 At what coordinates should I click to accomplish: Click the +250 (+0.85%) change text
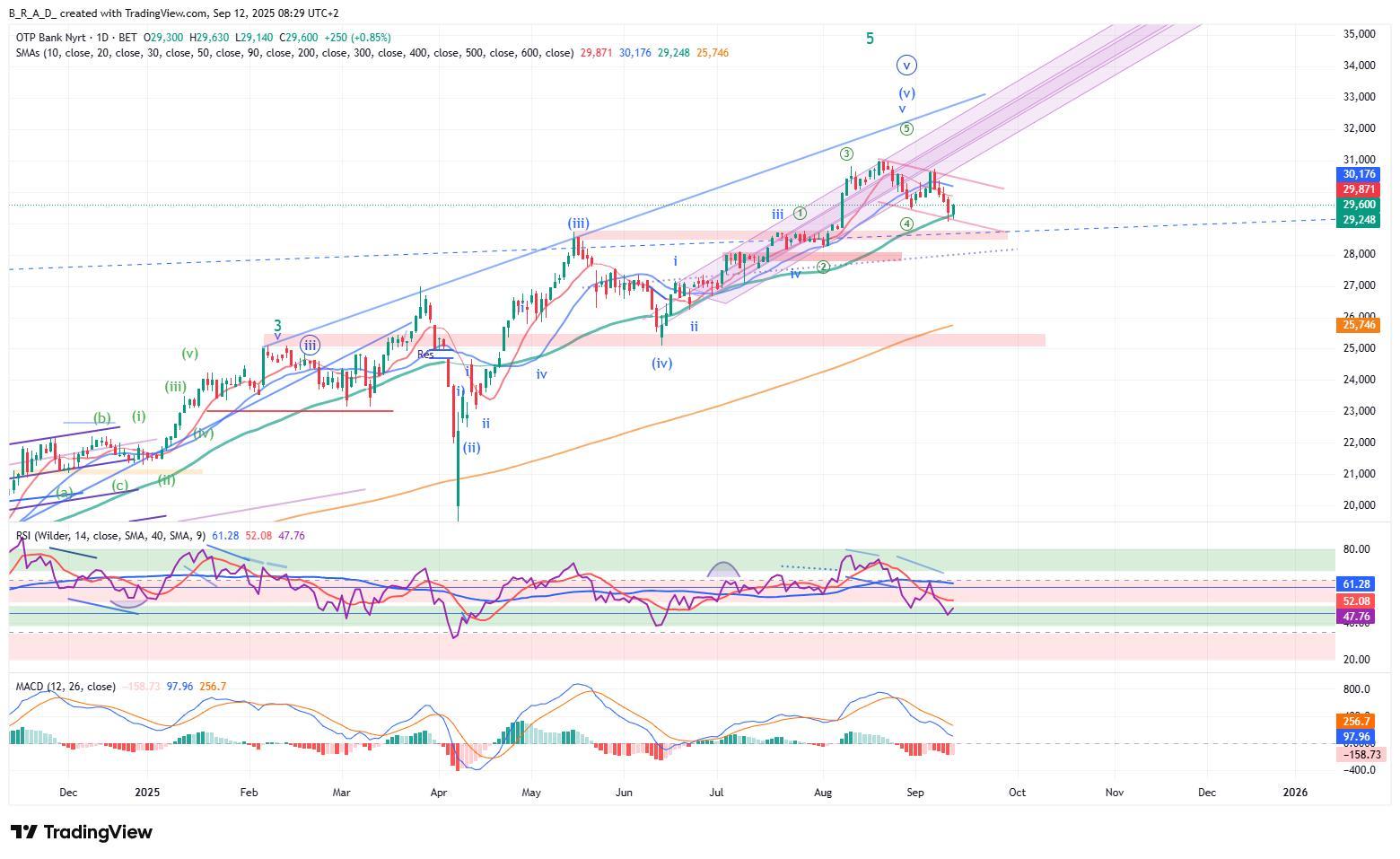(x=357, y=38)
